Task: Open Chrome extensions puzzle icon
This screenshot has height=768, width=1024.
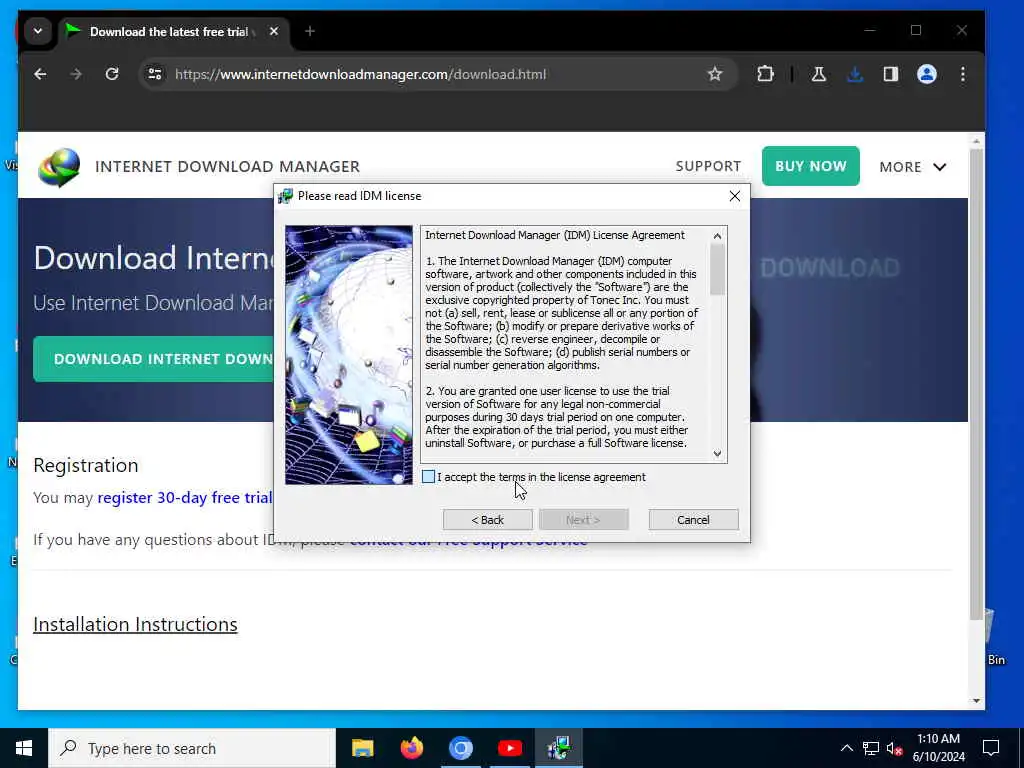Action: 765,74
